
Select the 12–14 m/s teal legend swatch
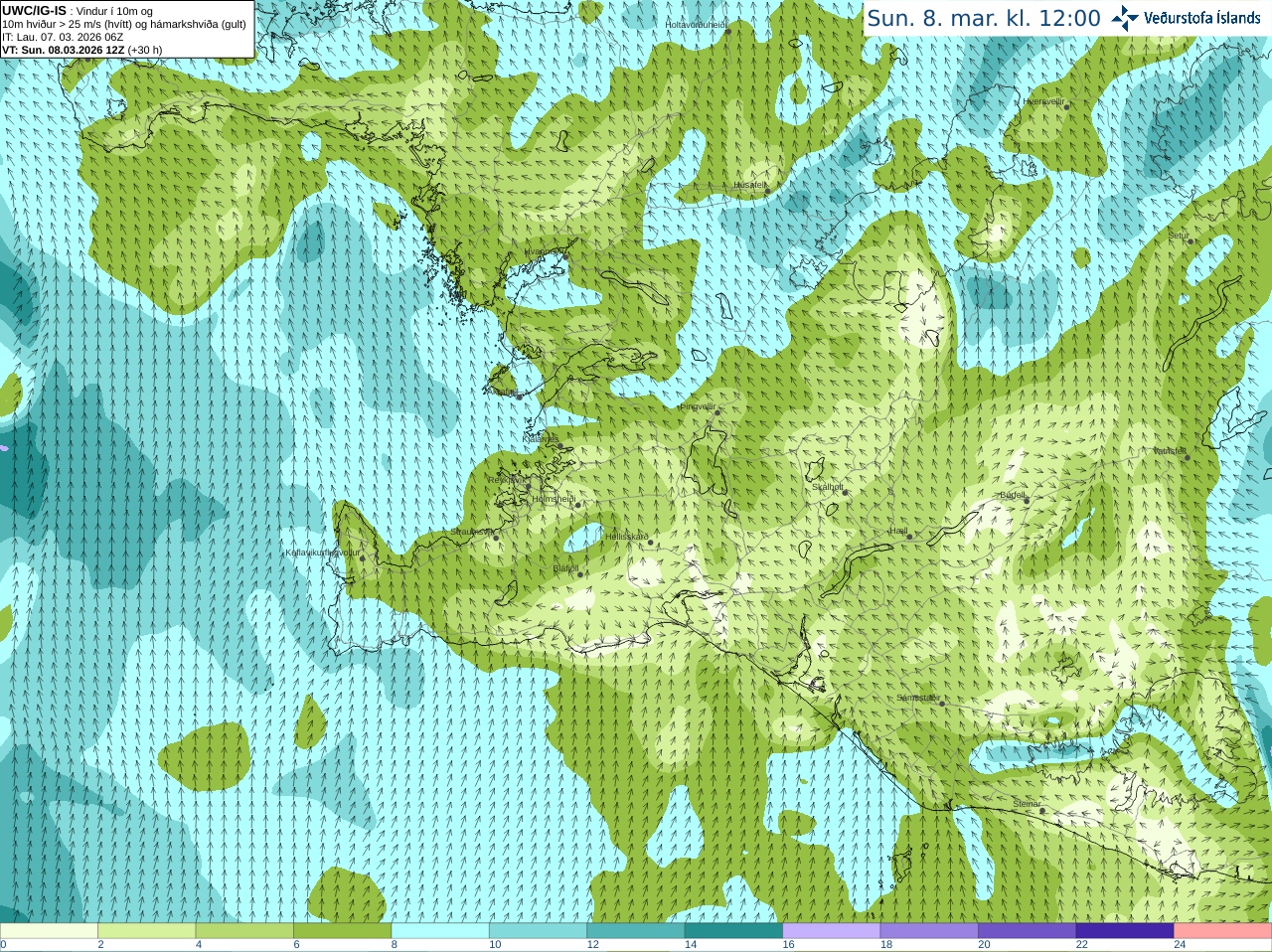point(636,931)
